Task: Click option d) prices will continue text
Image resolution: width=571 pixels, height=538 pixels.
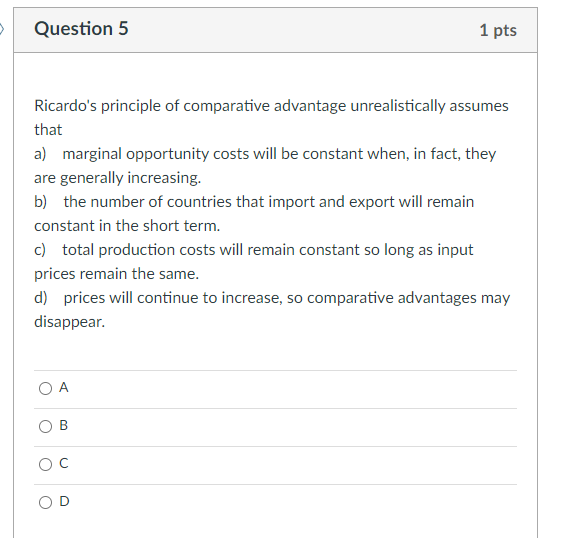Action: (x=272, y=310)
